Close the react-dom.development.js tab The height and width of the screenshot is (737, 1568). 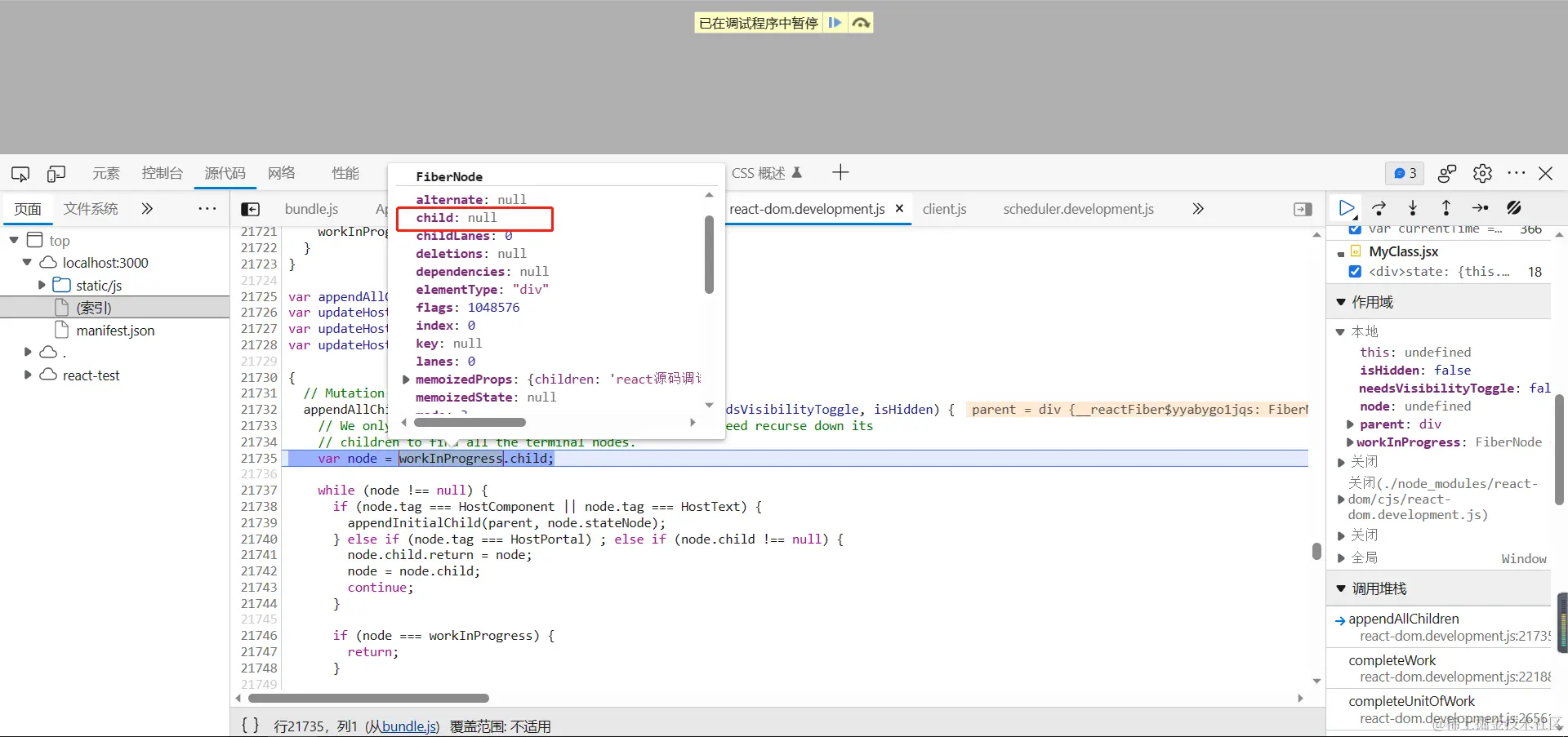(899, 209)
